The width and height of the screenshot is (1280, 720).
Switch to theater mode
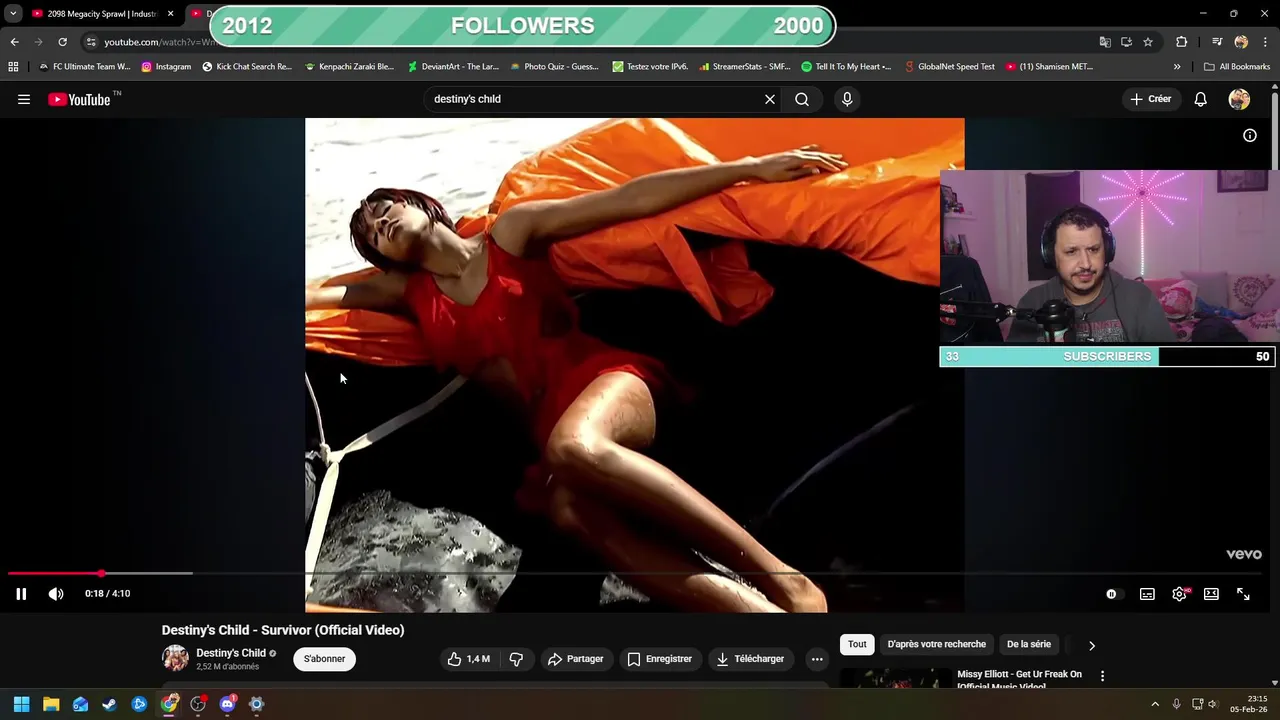[1211, 594]
